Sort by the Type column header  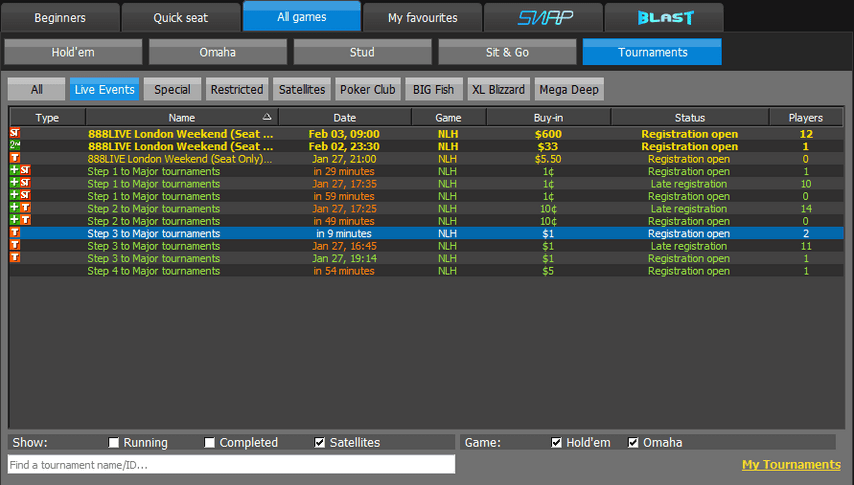(x=47, y=117)
